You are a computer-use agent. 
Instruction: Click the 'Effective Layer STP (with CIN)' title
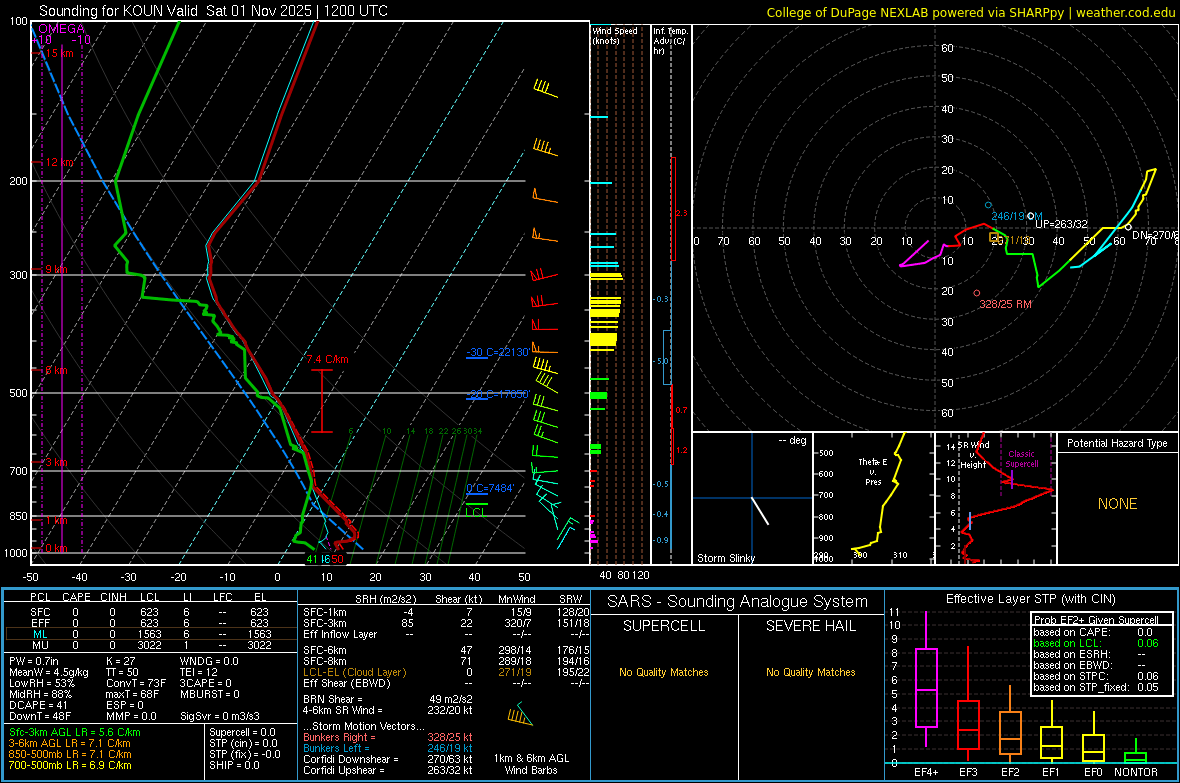pyautogui.click(x=1030, y=599)
